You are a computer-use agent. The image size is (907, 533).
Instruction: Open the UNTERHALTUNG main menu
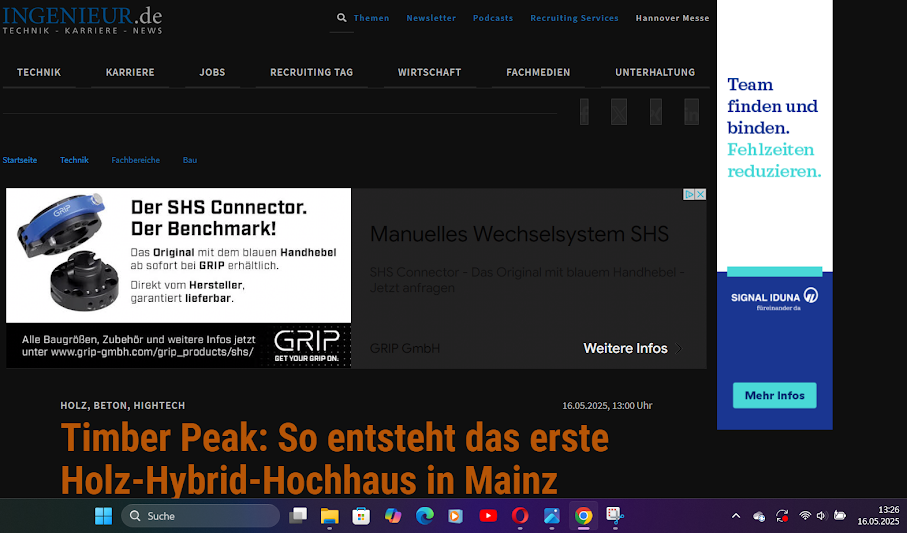tap(655, 72)
